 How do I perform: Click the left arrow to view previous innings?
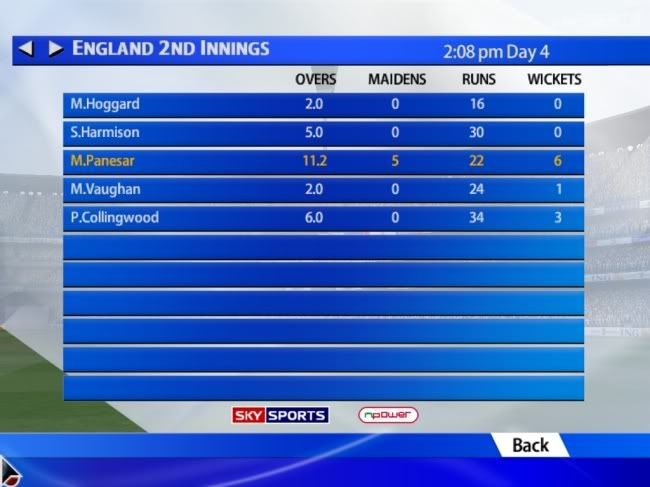click(26, 49)
